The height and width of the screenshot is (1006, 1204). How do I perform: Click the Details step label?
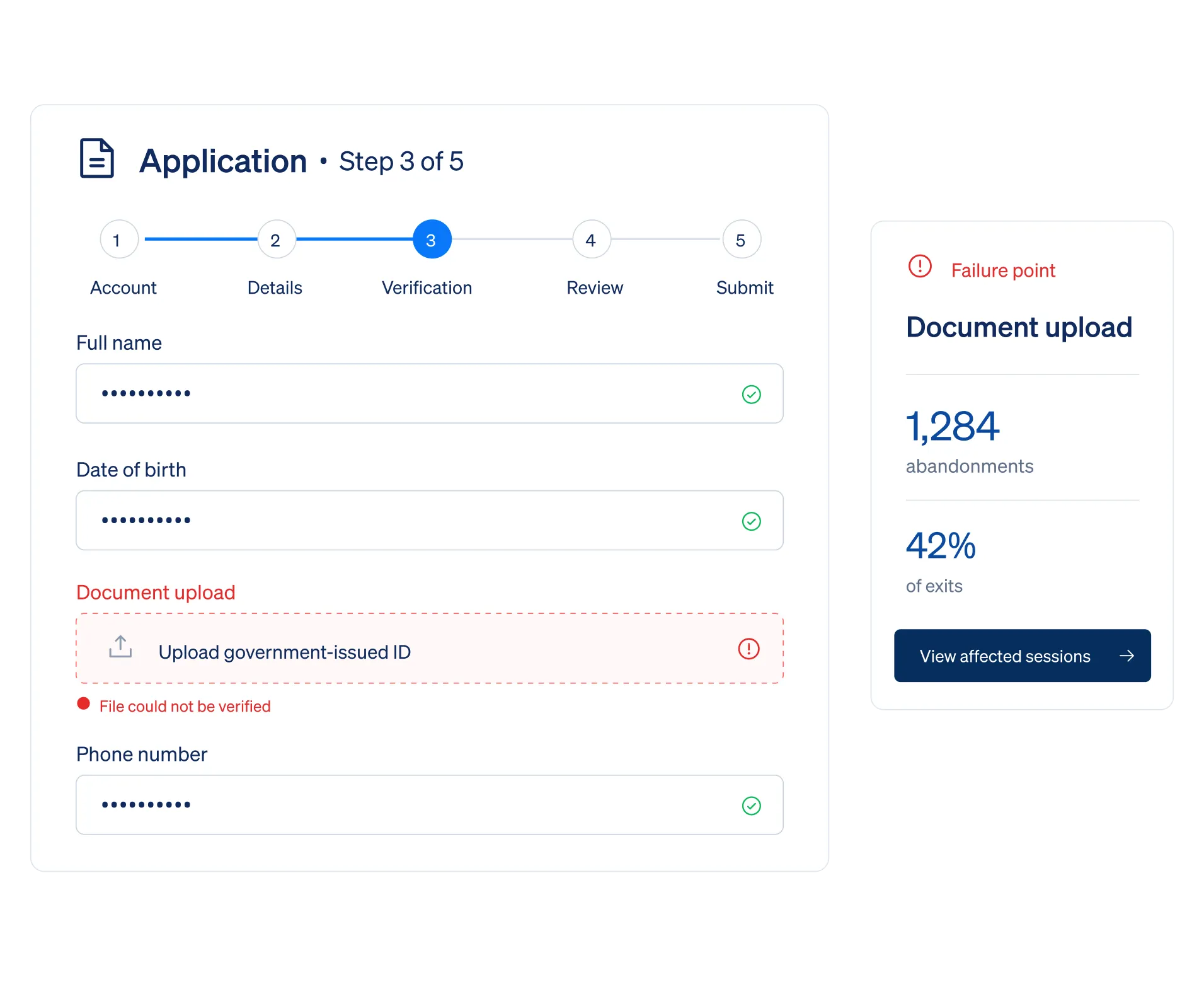point(275,288)
